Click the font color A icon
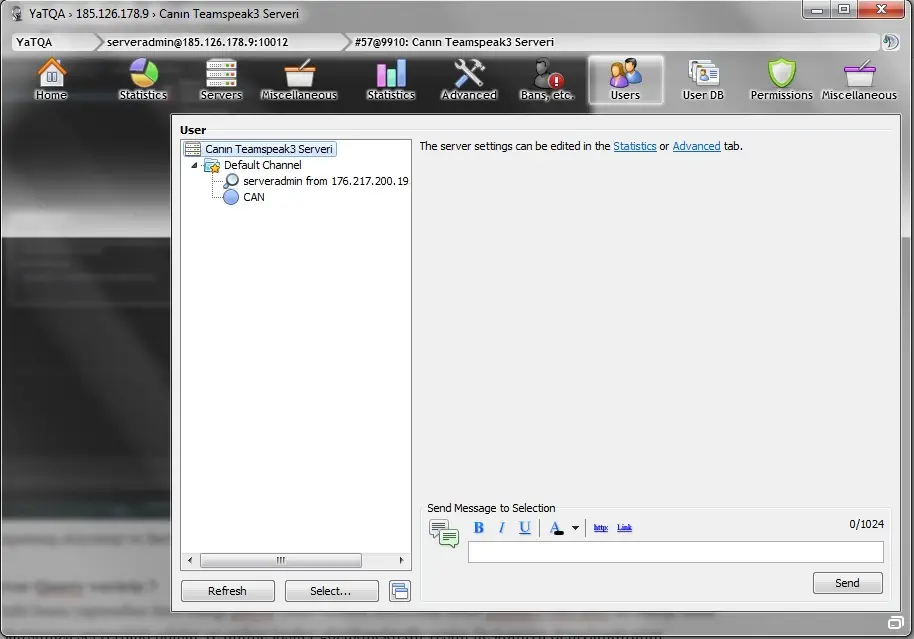Screen dimensions: 914x639 [556, 528]
